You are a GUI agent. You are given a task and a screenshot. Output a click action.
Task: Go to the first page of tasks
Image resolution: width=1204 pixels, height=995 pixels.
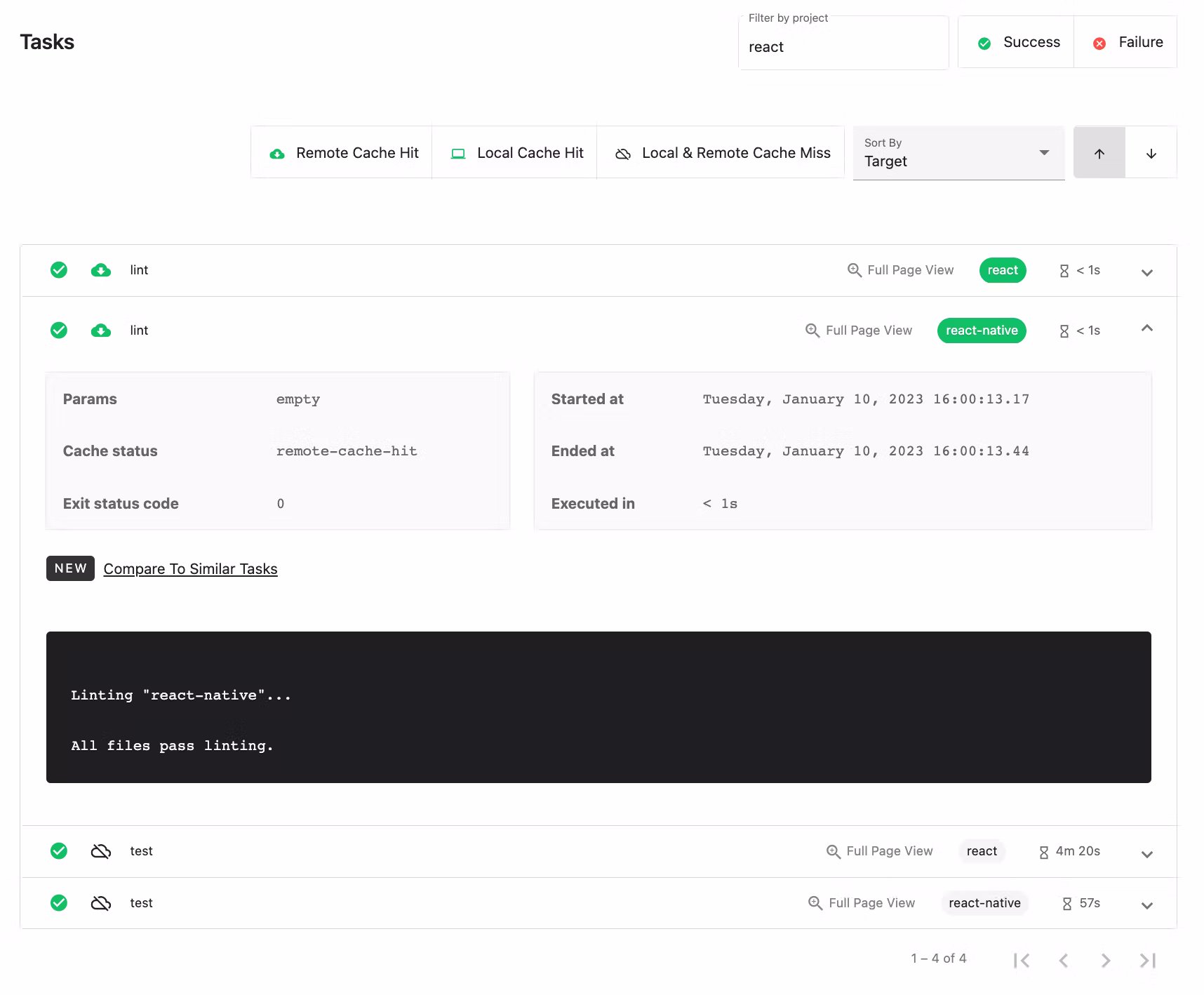click(1022, 960)
